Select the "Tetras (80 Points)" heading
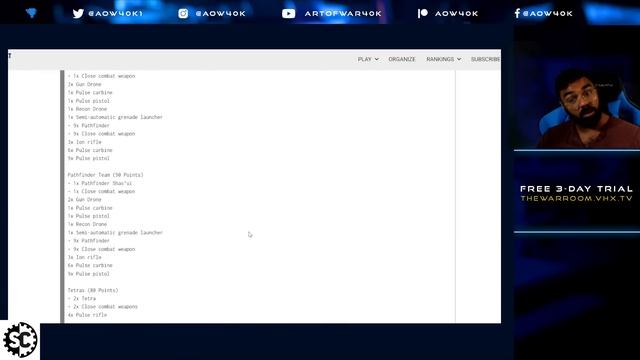 [93, 290]
